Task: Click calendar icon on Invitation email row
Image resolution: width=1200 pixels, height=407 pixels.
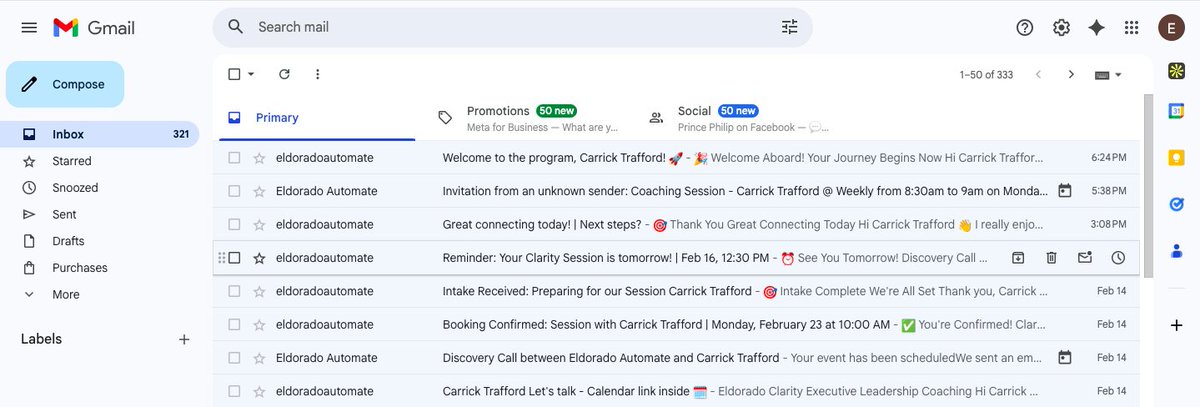Action: pyautogui.click(x=1065, y=191)
